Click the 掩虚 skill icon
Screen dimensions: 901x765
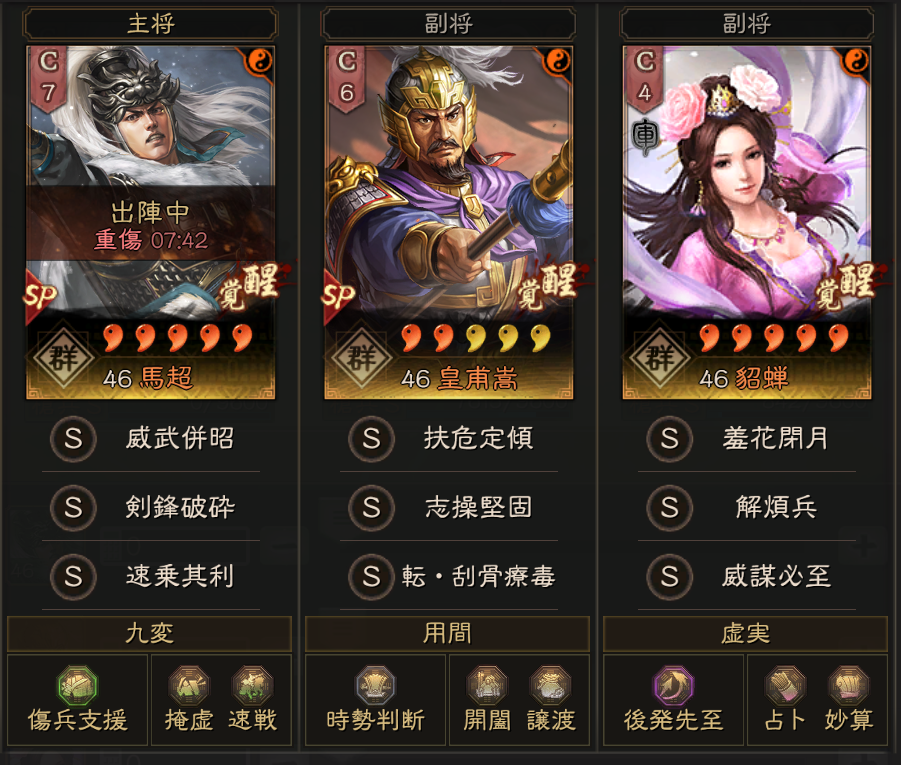coord(189,685)
